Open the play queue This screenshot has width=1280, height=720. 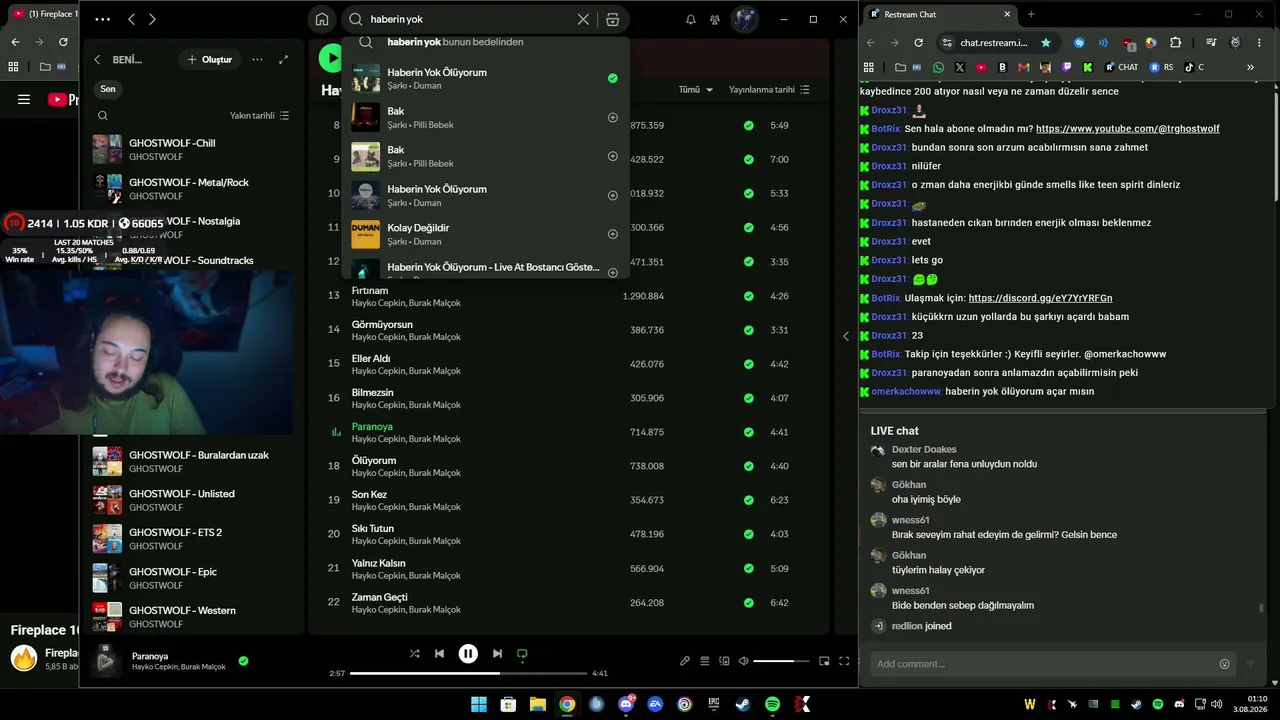pos(705,661)
